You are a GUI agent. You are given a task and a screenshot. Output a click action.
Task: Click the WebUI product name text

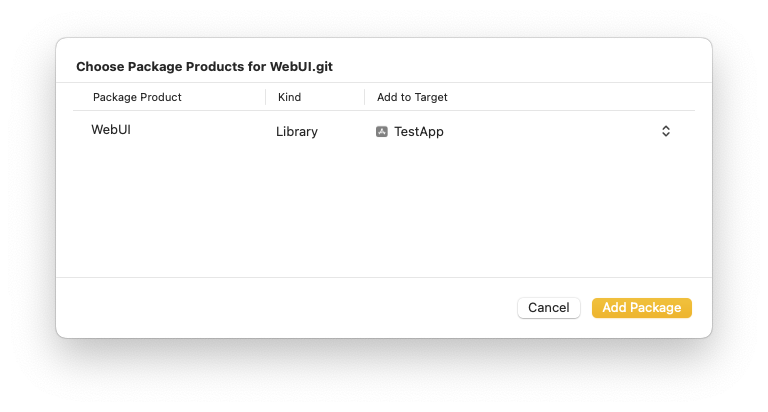pos(111,130)
